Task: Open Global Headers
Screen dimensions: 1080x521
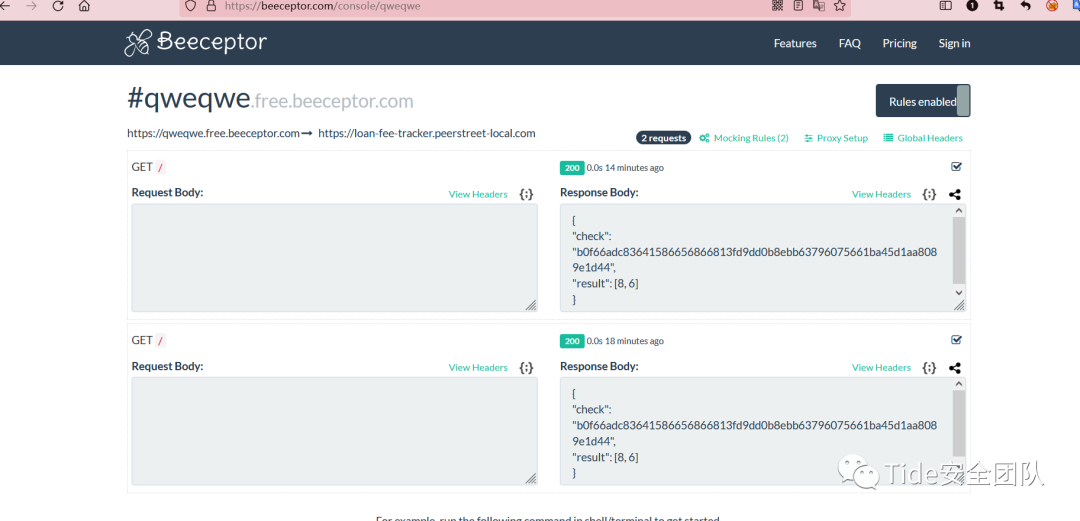Action: click(923, 138)
